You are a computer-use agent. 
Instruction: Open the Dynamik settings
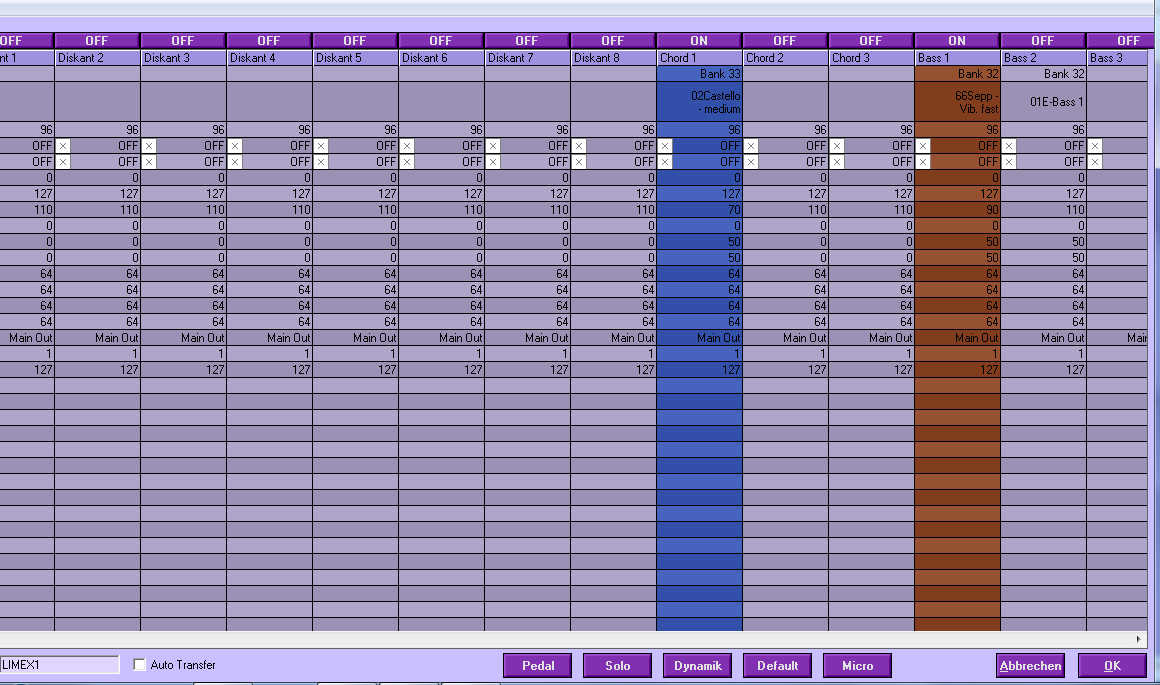coord(698,665)
